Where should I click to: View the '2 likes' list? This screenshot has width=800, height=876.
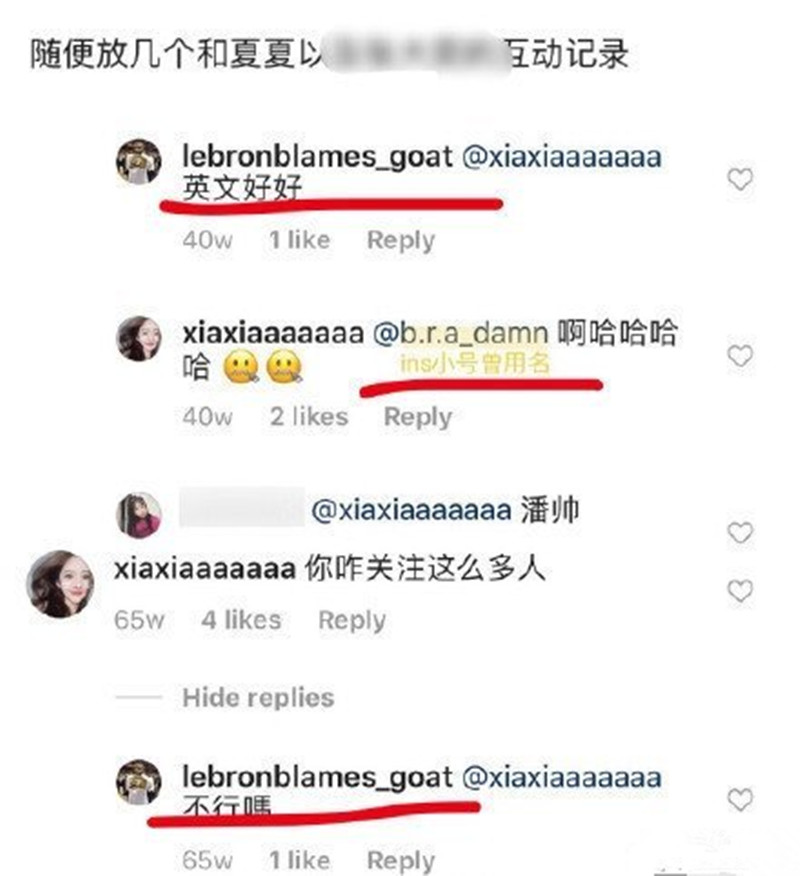(x=309, y=417)
